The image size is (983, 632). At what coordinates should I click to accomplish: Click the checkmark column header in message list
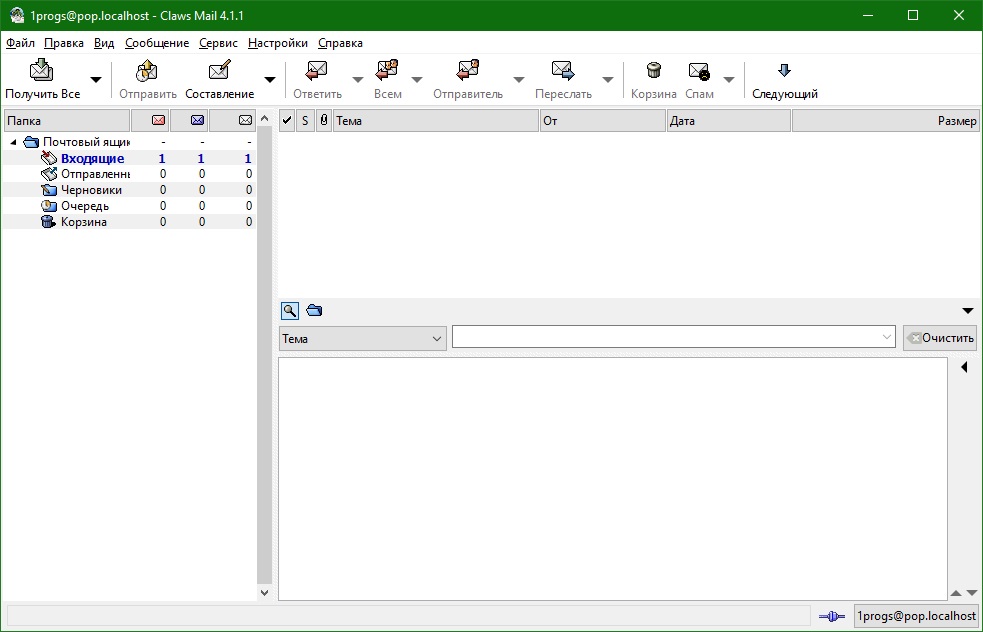click(x=287, y=121)
